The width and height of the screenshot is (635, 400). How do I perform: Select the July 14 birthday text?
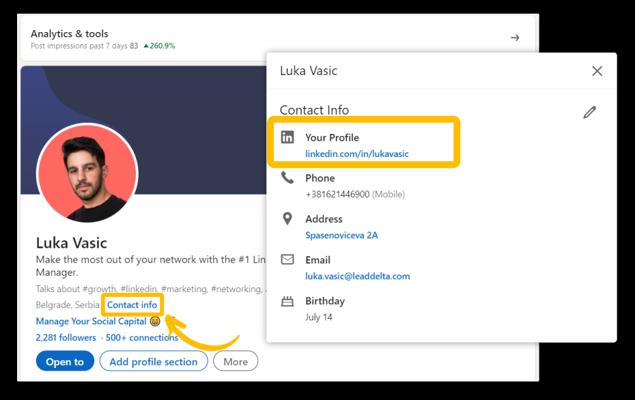[x=319, y=317]
